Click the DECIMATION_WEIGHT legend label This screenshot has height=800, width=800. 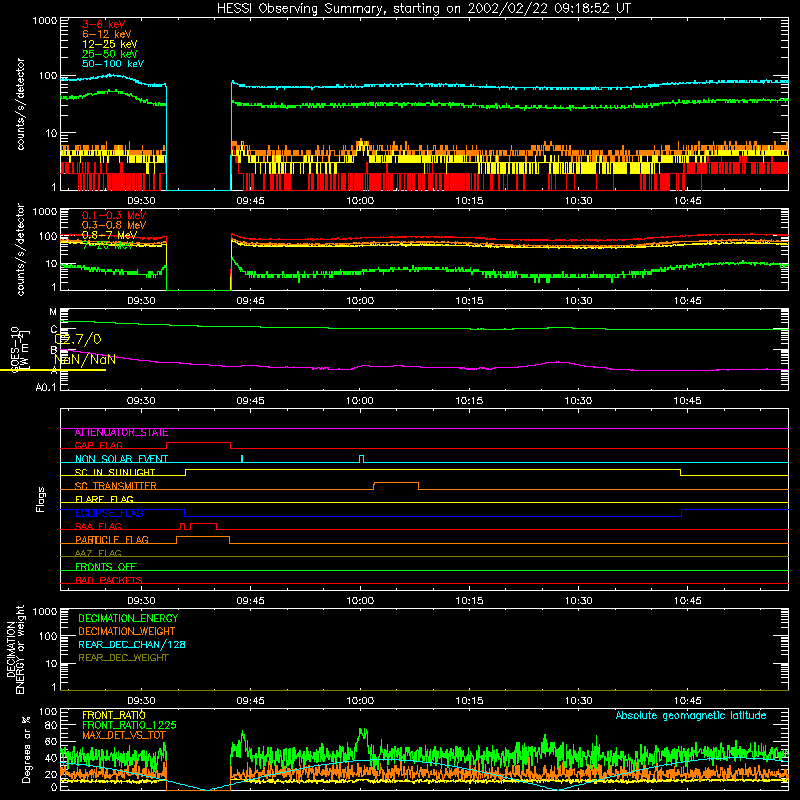pos(127,632)
